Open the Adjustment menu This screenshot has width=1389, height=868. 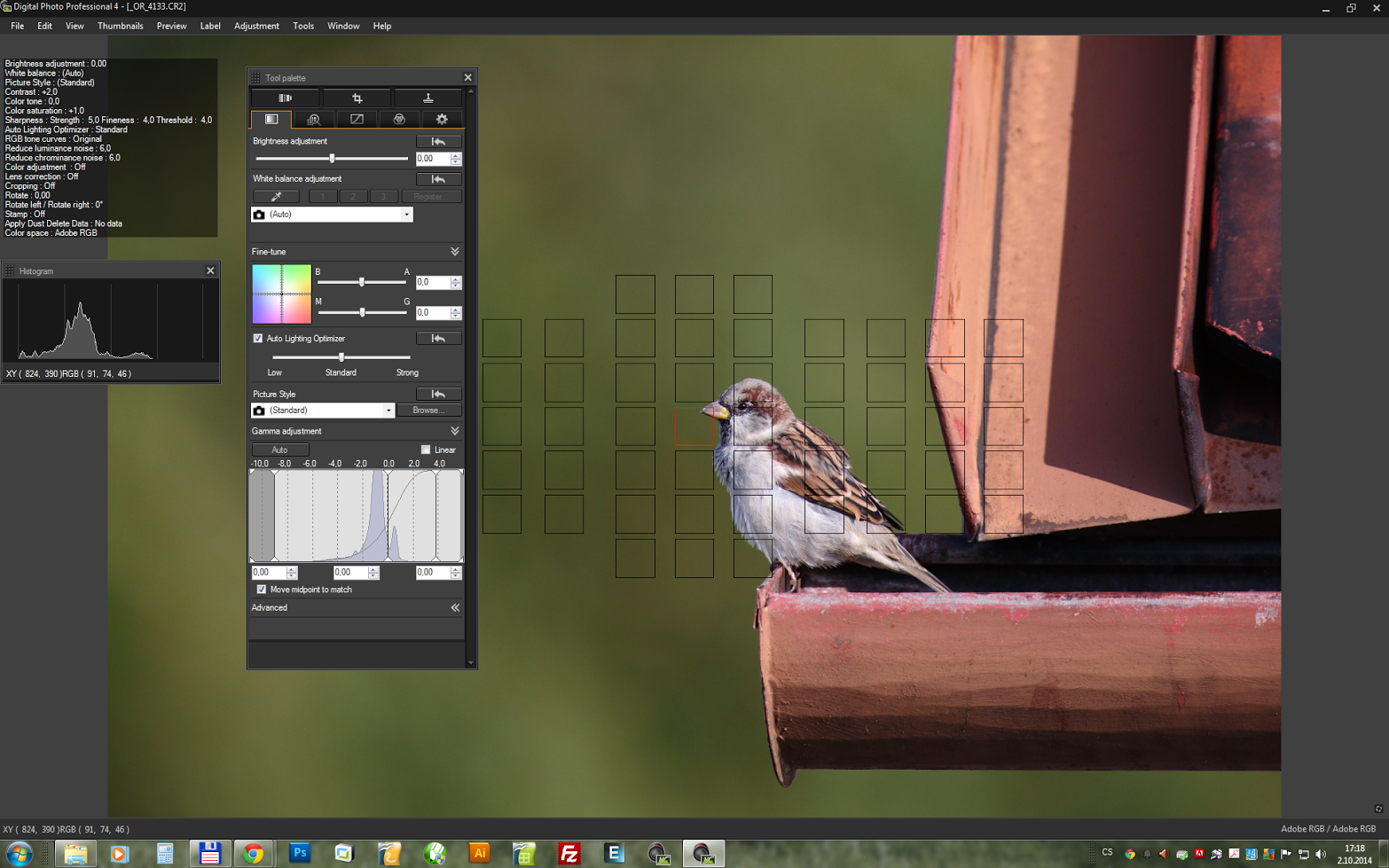[256, 27]
